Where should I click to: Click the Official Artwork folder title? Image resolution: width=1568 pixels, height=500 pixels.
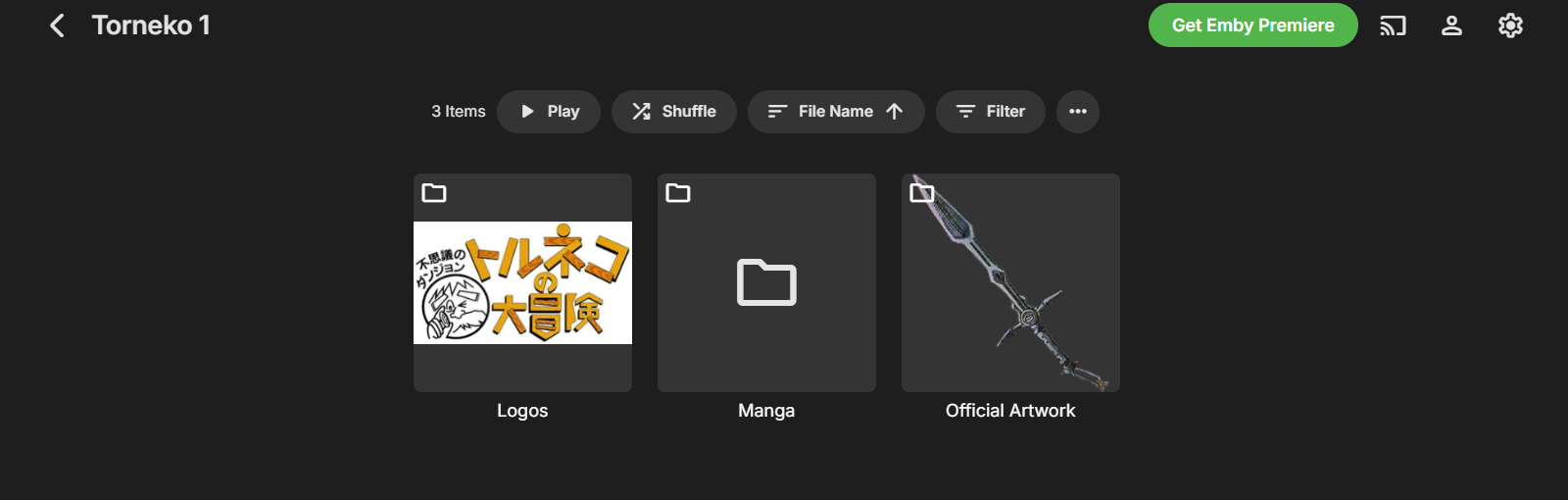(1010, 411)
